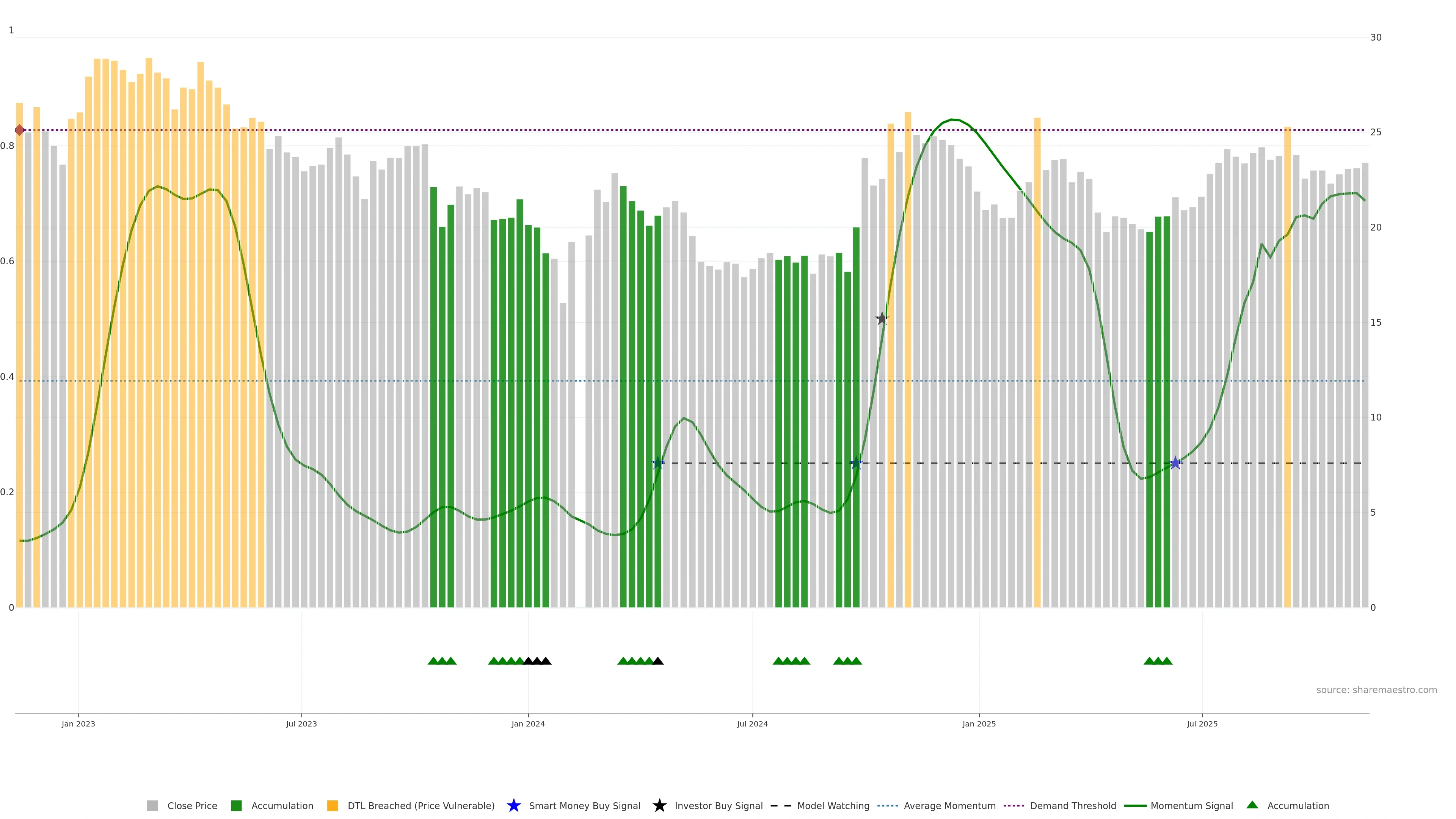Viewport: 1456px width, 819px height.
Task: Click the Jan 2025 axis label
Action: [979, 723]
